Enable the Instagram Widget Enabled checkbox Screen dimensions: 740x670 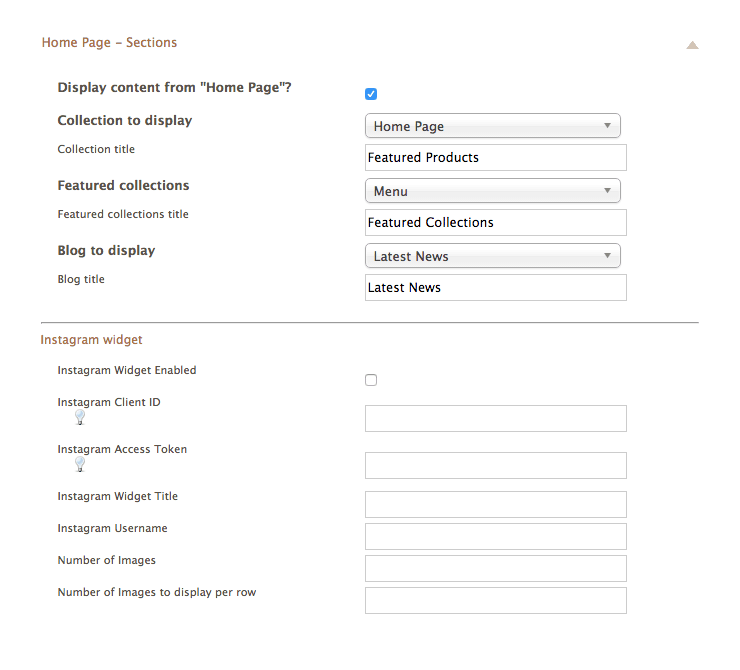click(371, 380)
